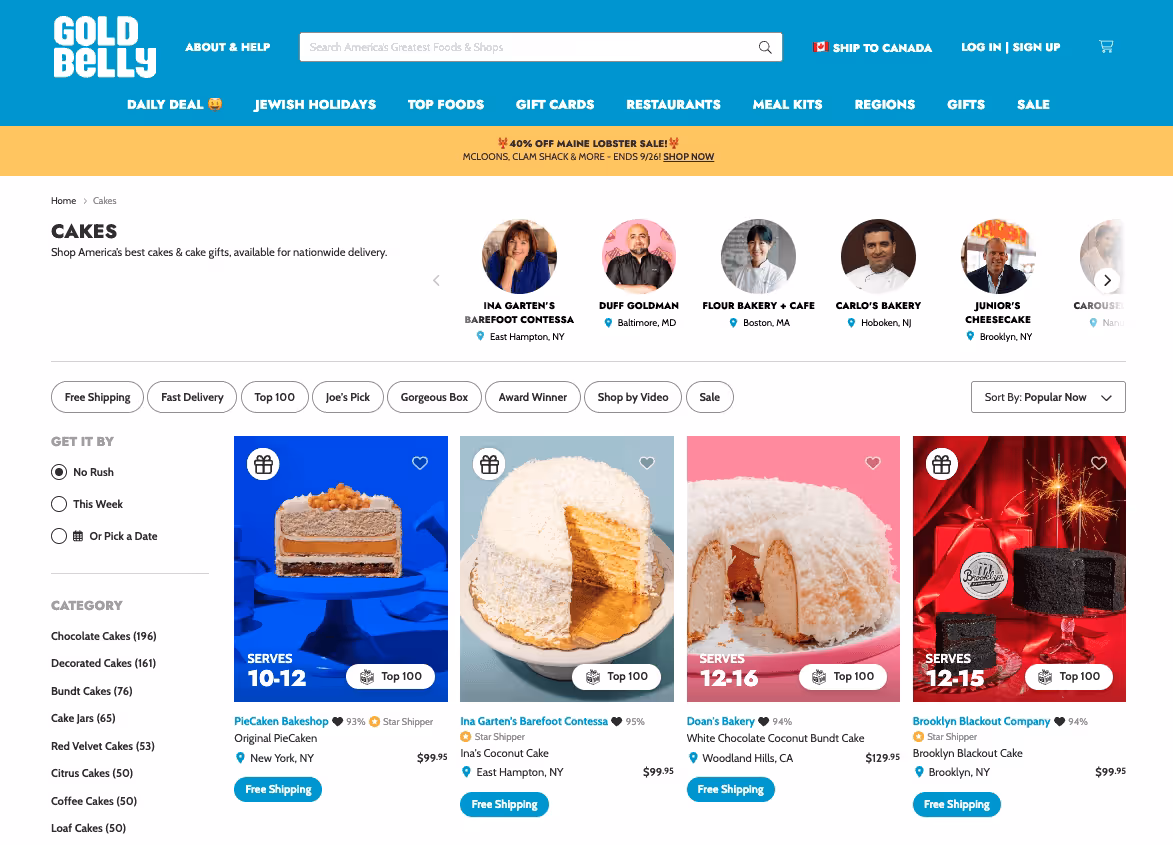The image size is (1173, 845).
Task: Open the Meal Kits nav menu
Action: point(787,105)
